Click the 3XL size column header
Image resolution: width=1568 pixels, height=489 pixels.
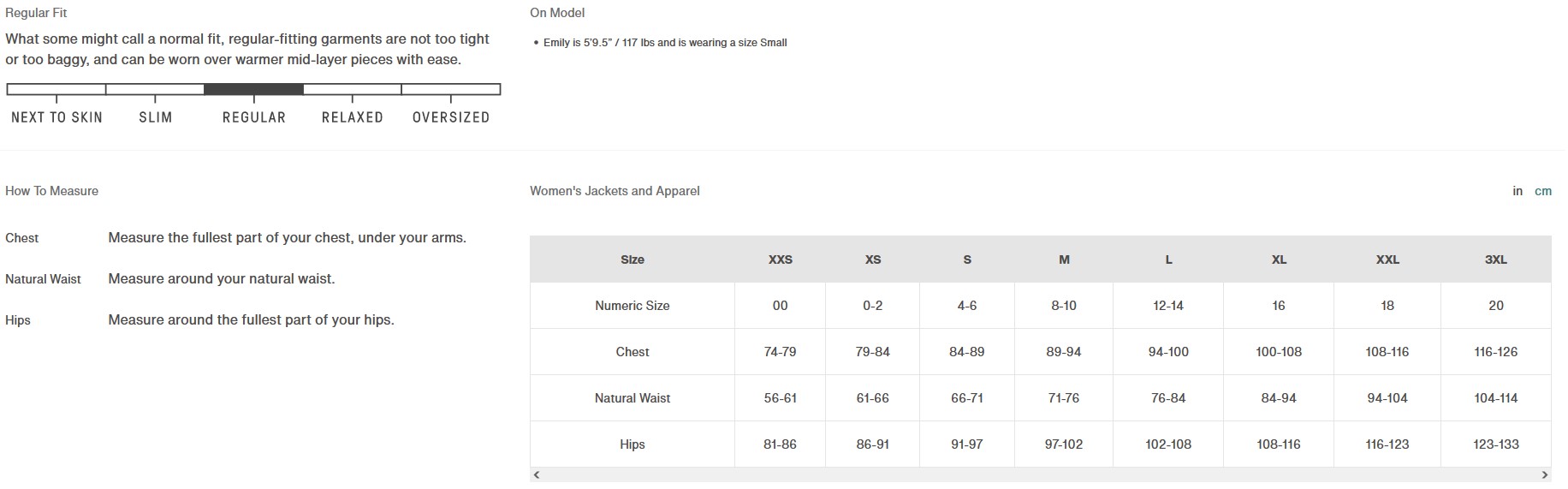(x=1495, y=259)
